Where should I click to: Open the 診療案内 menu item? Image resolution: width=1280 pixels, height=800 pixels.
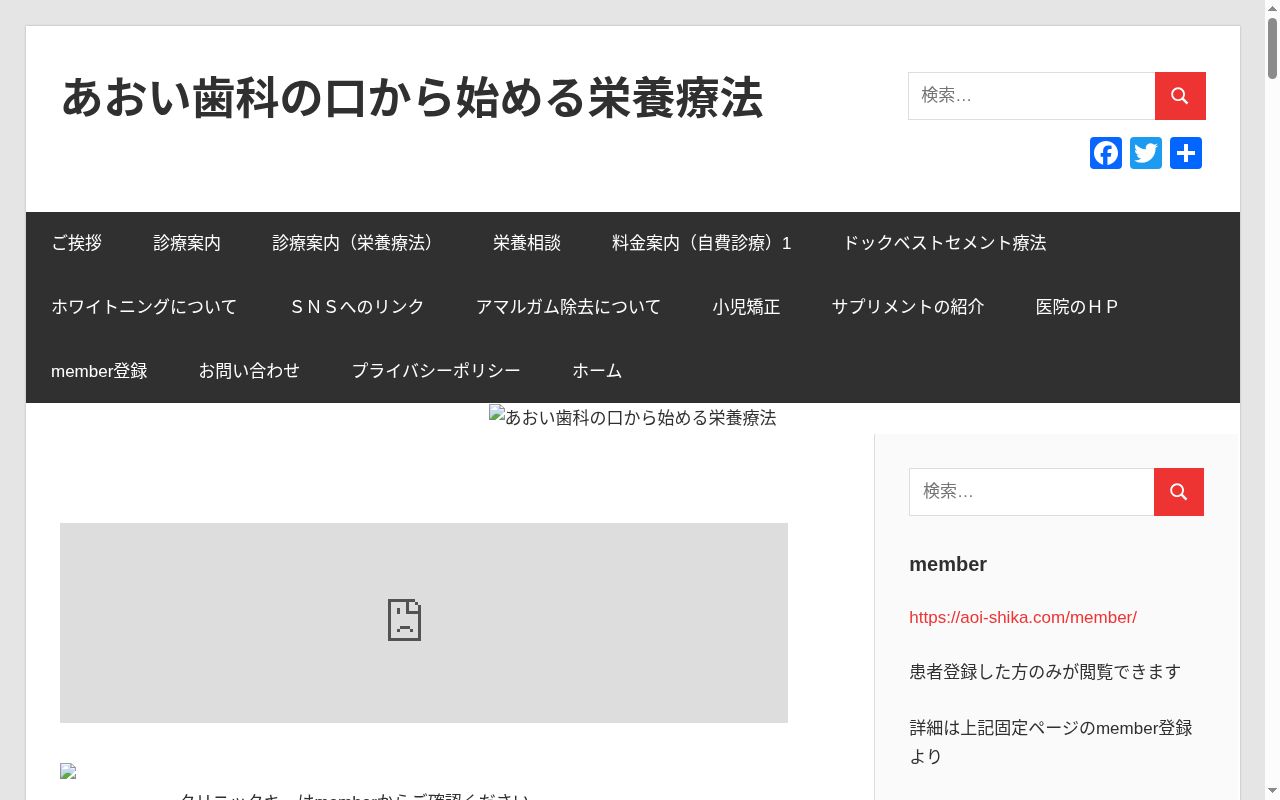[187, 243]
